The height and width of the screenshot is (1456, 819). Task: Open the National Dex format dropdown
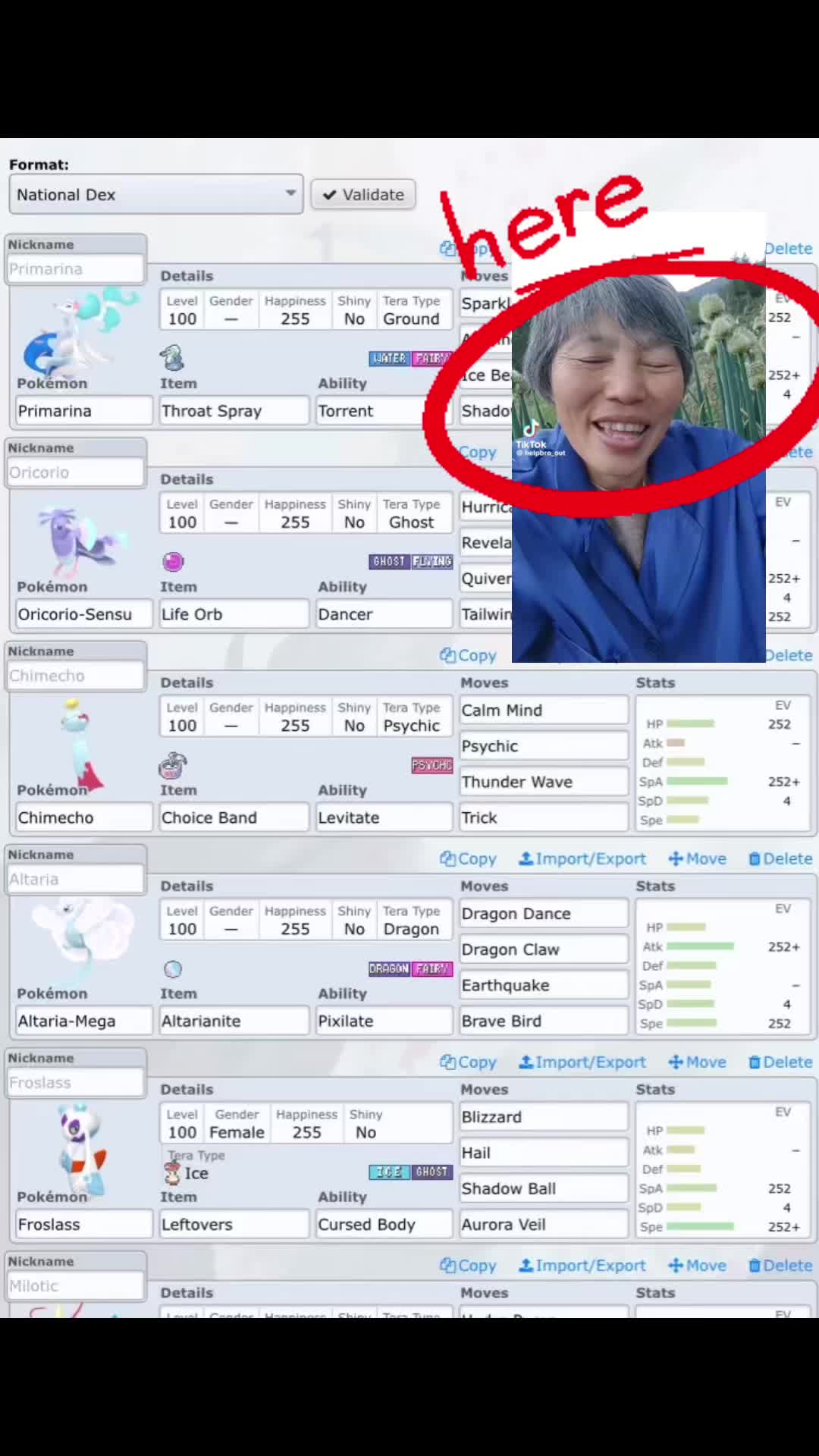[x=156, y=195]
